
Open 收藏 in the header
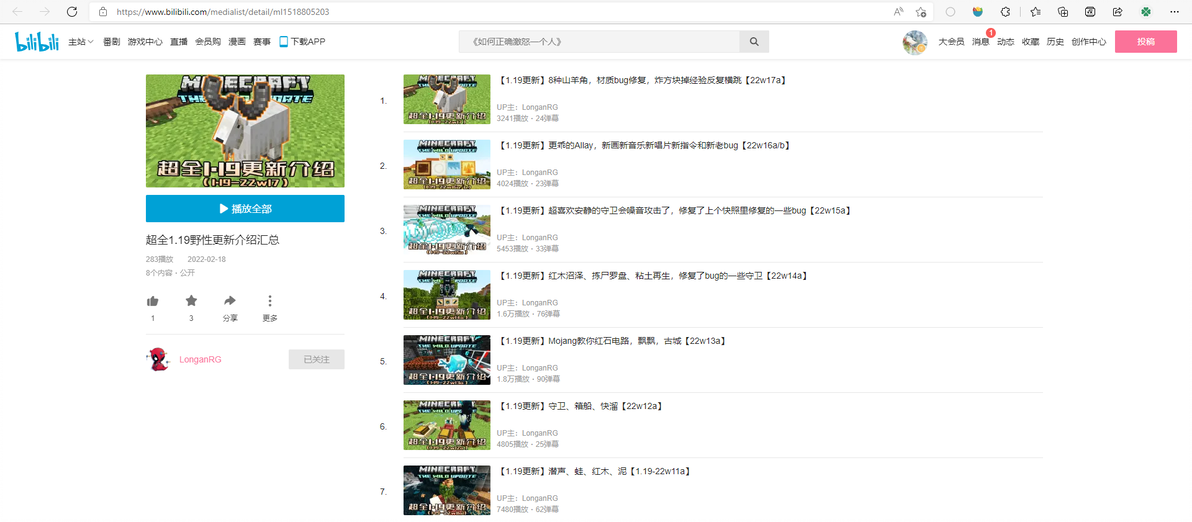[x=1030, y=42]
